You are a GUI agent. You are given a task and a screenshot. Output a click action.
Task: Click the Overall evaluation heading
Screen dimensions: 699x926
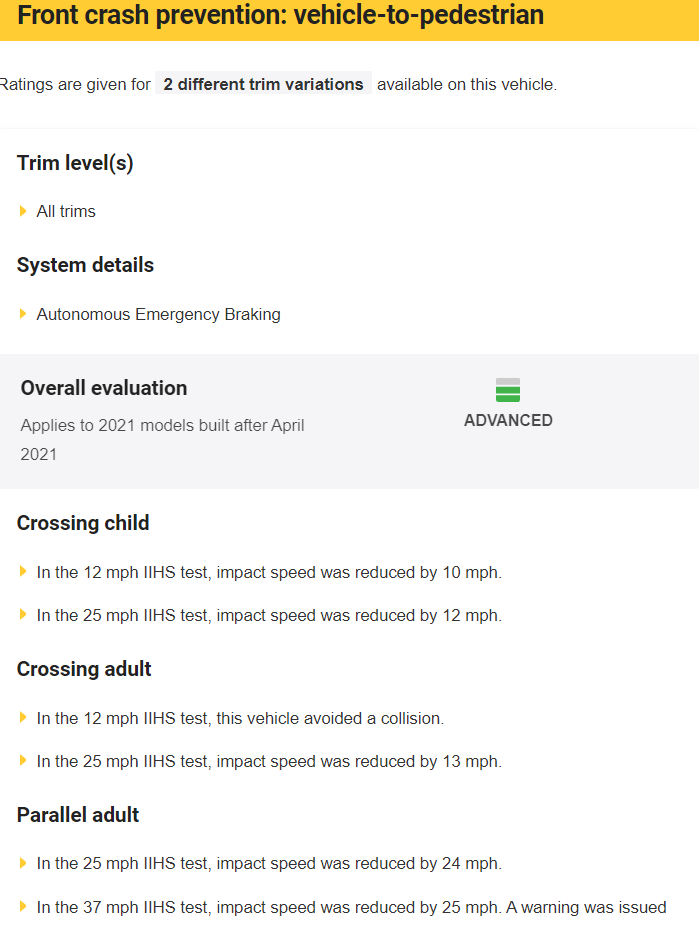click(104, 388)
